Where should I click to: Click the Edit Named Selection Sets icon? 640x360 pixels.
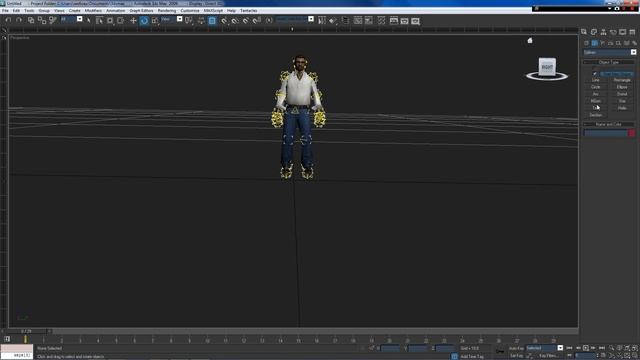269,20
